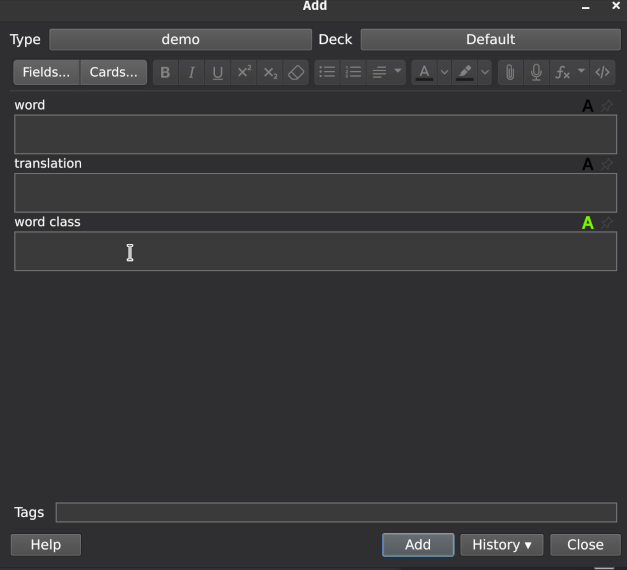
Task: Open the text color dropdown arrow
Action: [x=445, y=73]
